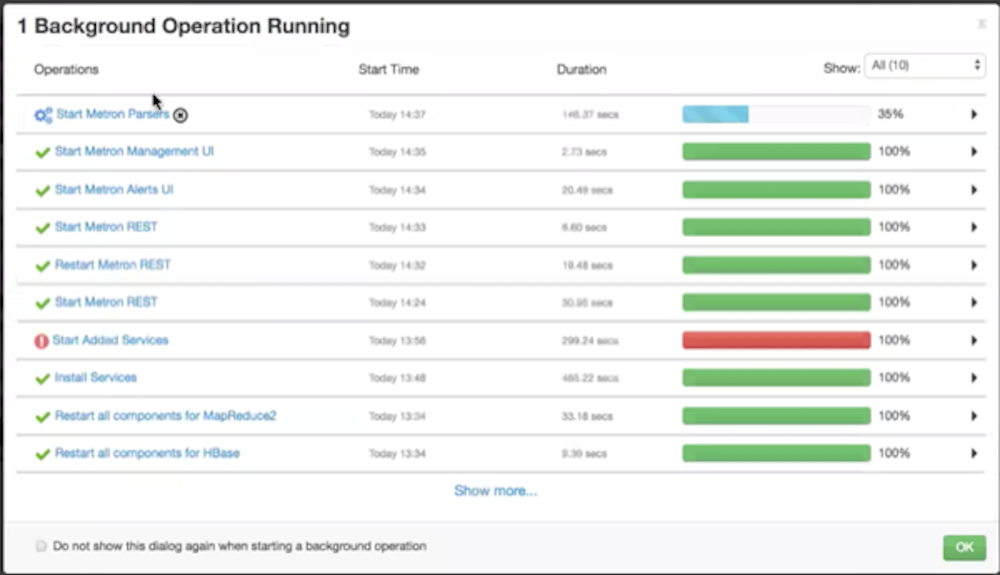Click the green checkmark for Install Services
The width and height of the screenshot is (1000, 575).
[x=43, y=379]
